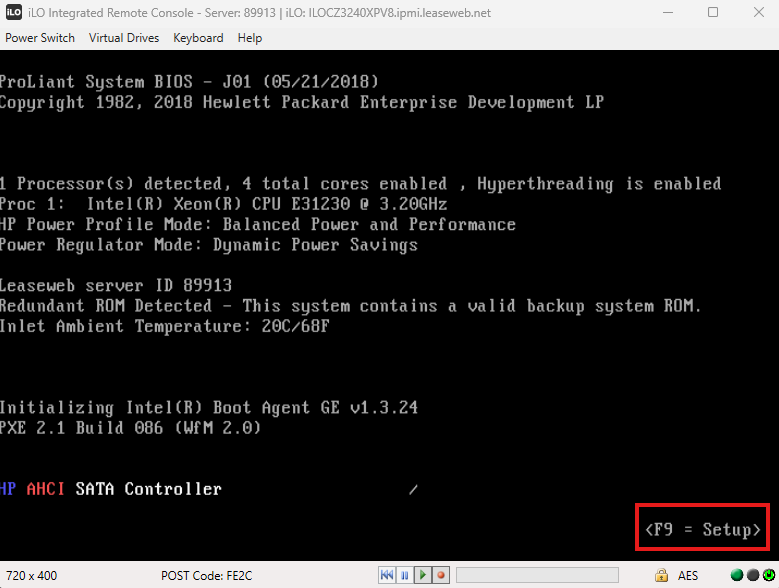Screen dimensions: 779x588
Task: Click the first green status LED
Action: 737,575
